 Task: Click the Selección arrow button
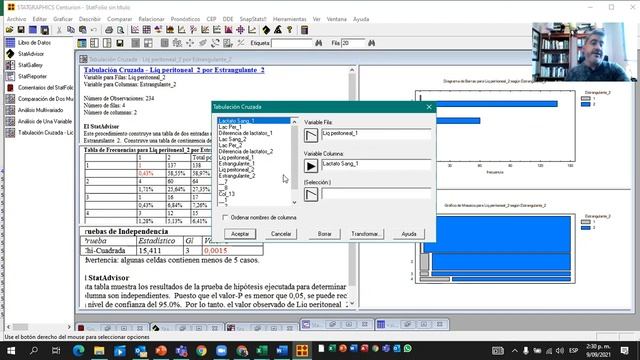(x=311, y=194)
